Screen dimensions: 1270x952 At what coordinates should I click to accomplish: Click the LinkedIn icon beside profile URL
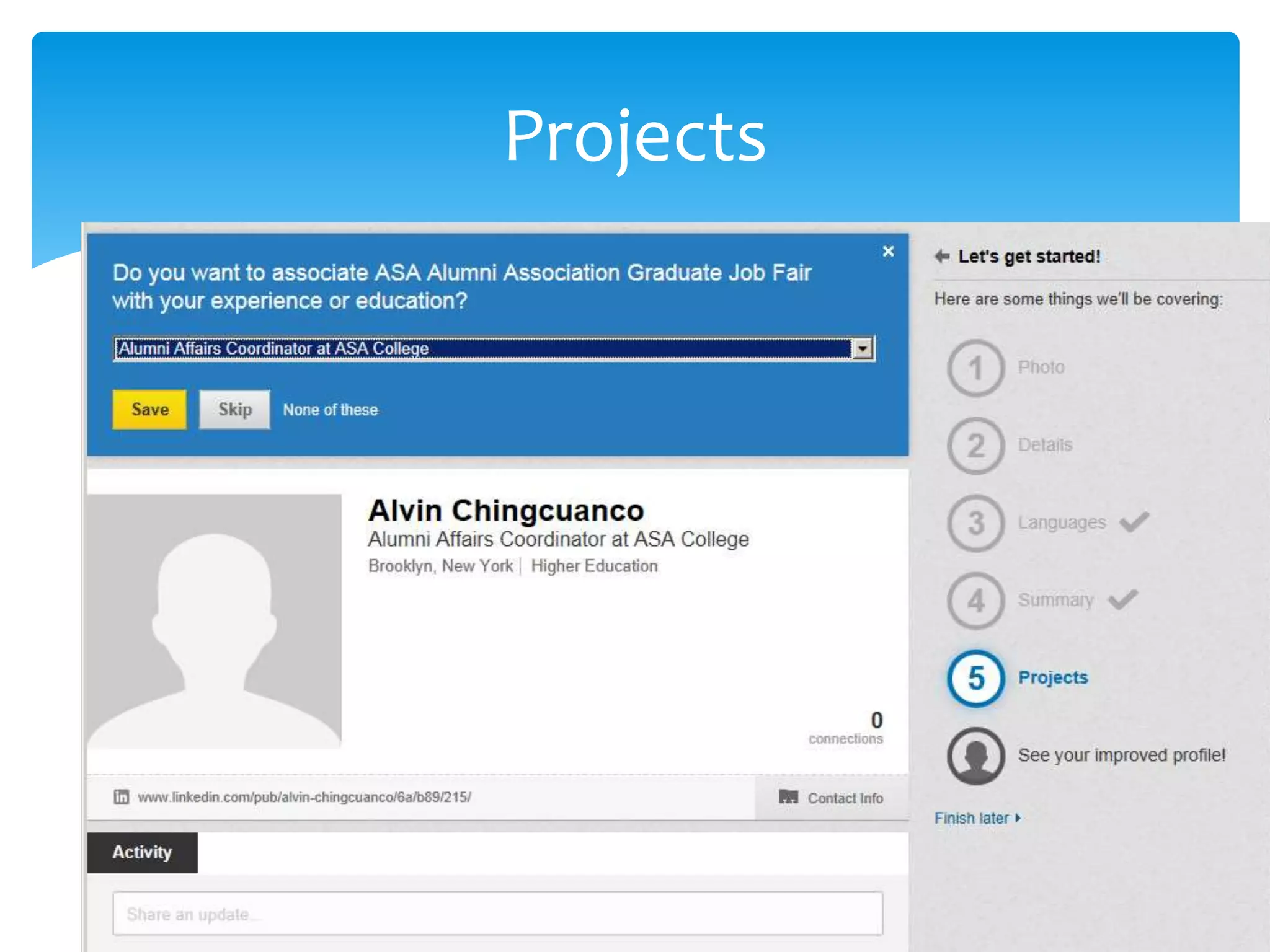pyautogui.click(x=121, y=797)
